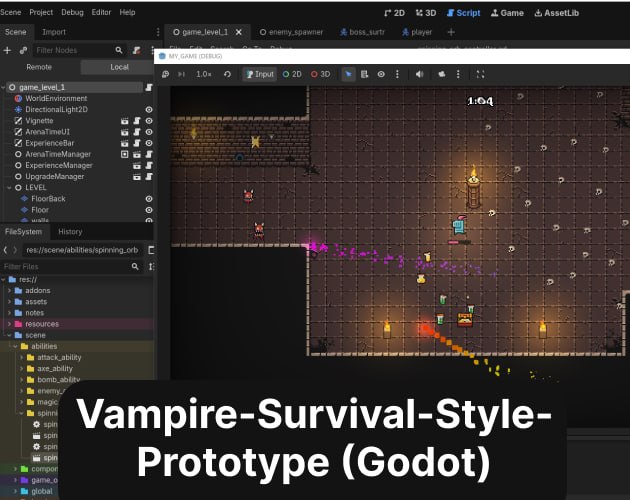Click the split mode icon in FileSystem path
This screenshot has width=630, height=500.
[151, 250]
